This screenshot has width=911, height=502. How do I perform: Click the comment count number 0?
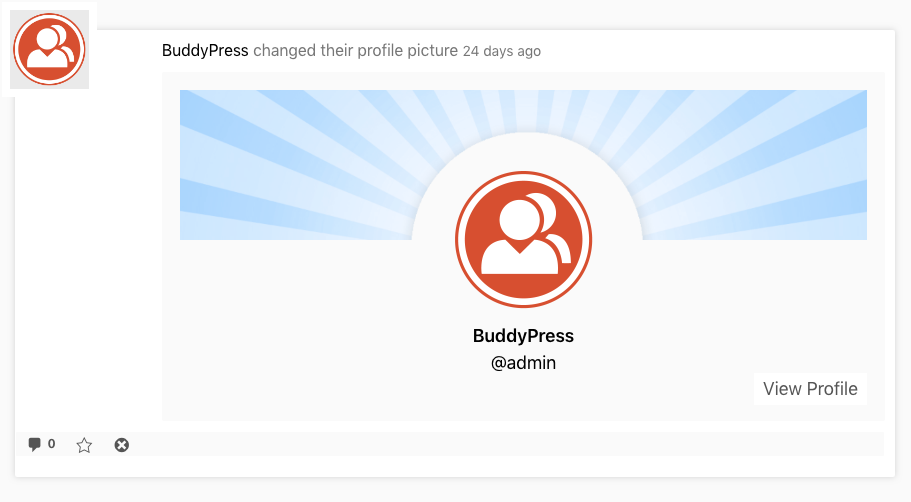coord(51,444)
